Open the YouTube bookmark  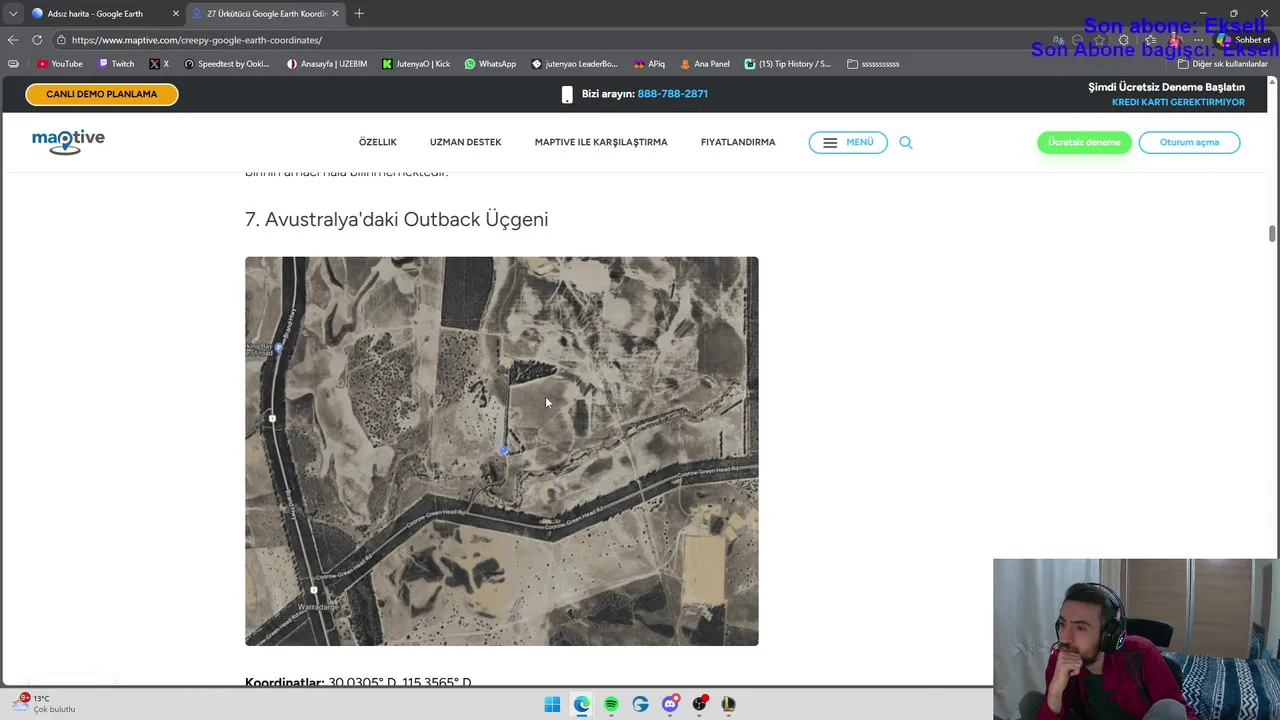(60, 64)
